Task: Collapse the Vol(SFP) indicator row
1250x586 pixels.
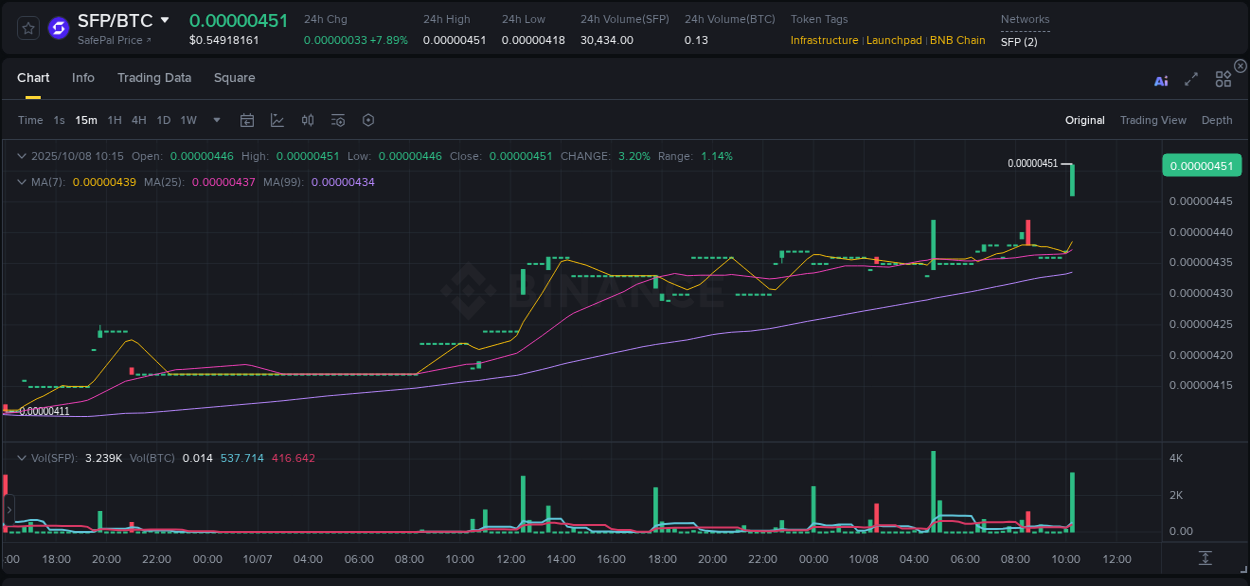Action: point(20,457)
